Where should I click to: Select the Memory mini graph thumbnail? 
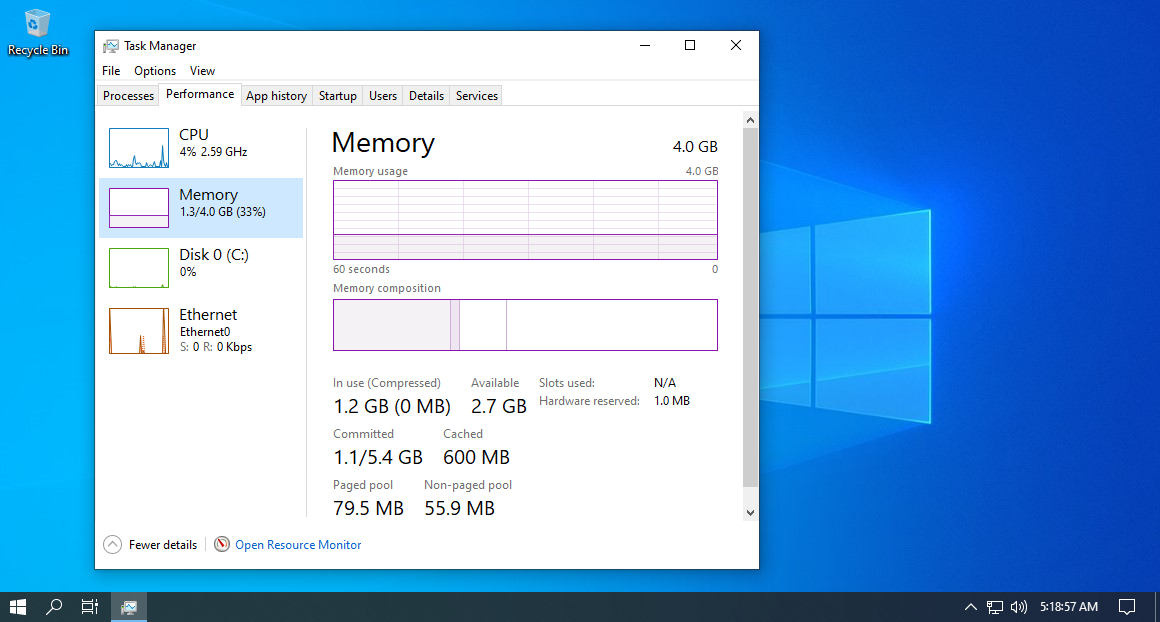click(x=139, y=208)
